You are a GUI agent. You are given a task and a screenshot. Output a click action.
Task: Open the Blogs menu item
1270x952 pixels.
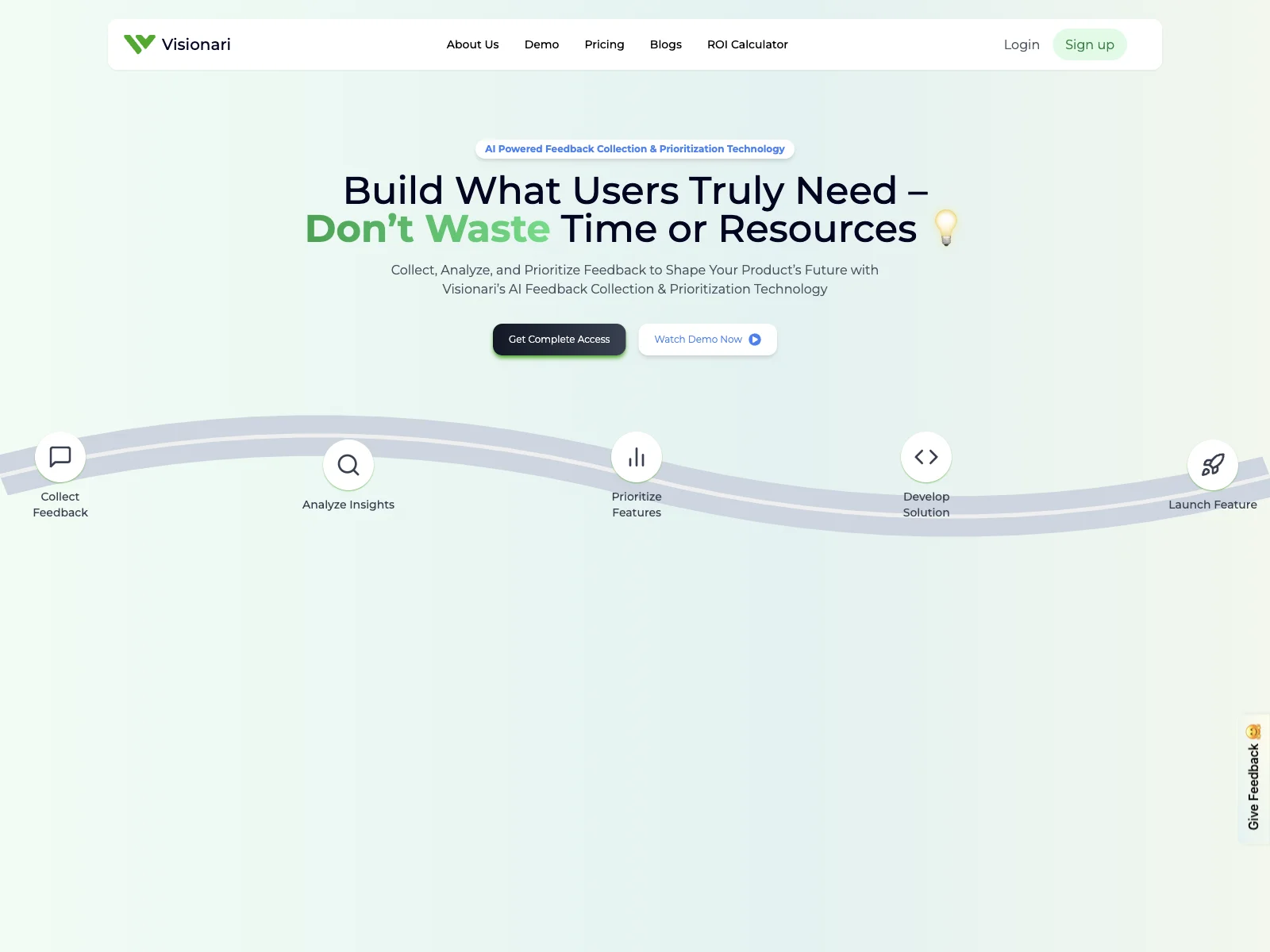[x=666, y=44]
